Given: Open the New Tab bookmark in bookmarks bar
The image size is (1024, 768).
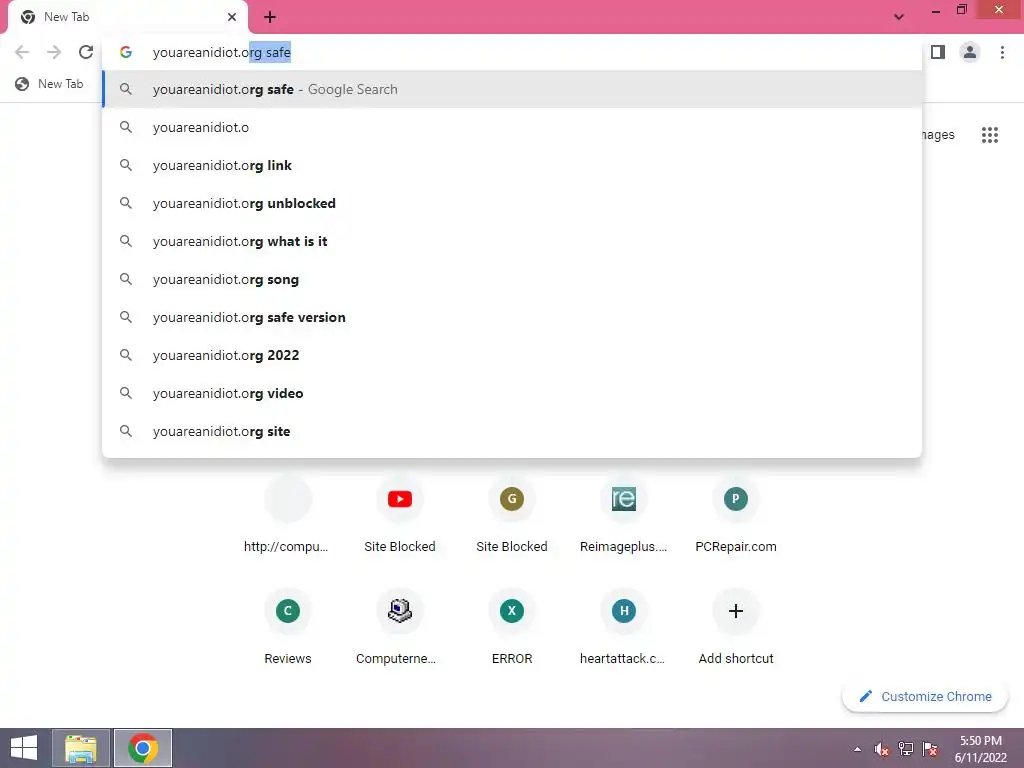Looking at the screenshot, I should [50, 84].
